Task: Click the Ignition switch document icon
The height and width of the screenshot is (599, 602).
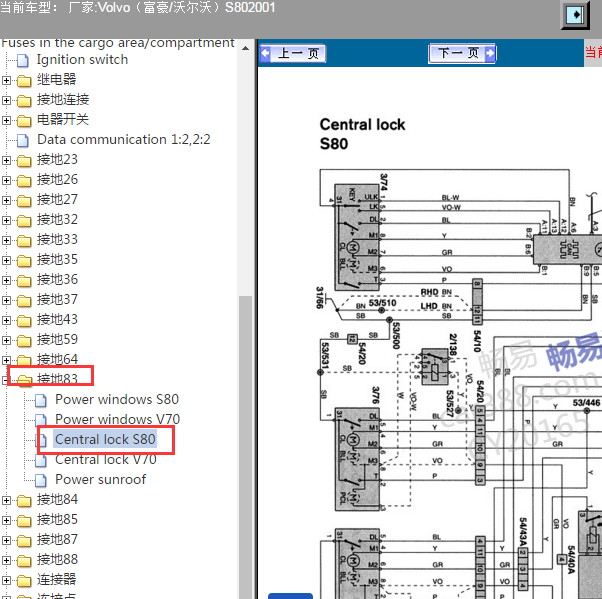Action: (23, 60)
